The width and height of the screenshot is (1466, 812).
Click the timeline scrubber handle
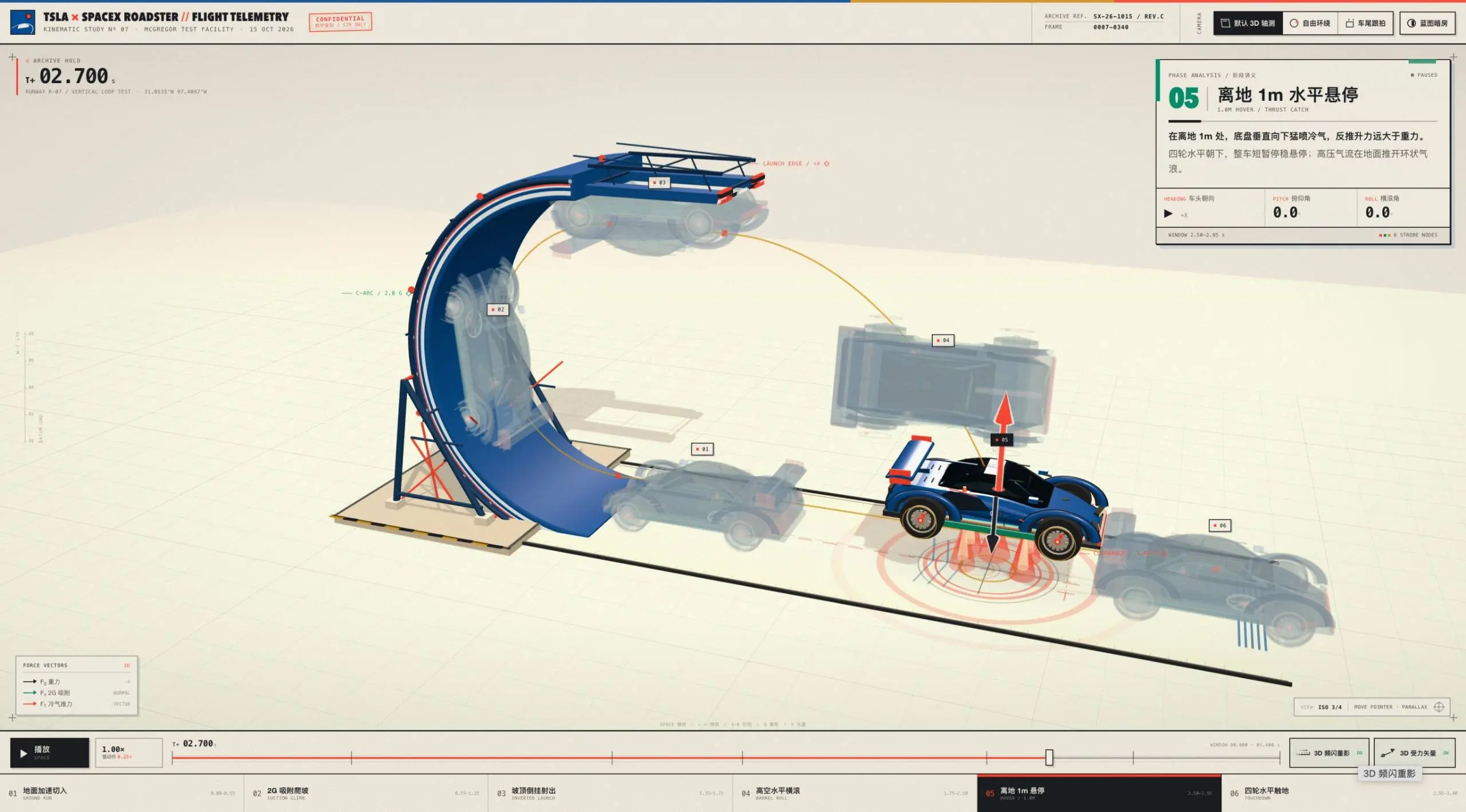pos(1049,757)
